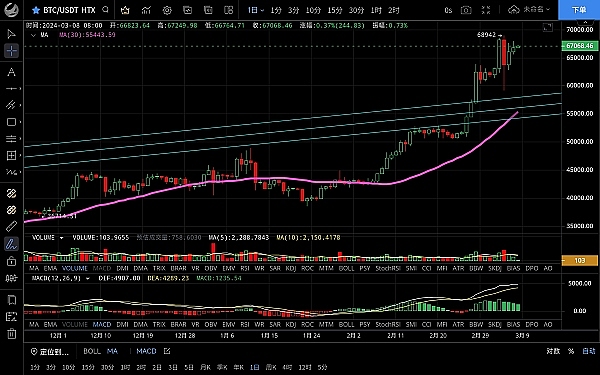
Task: Click the lock drawings icon
Action: 11,261
